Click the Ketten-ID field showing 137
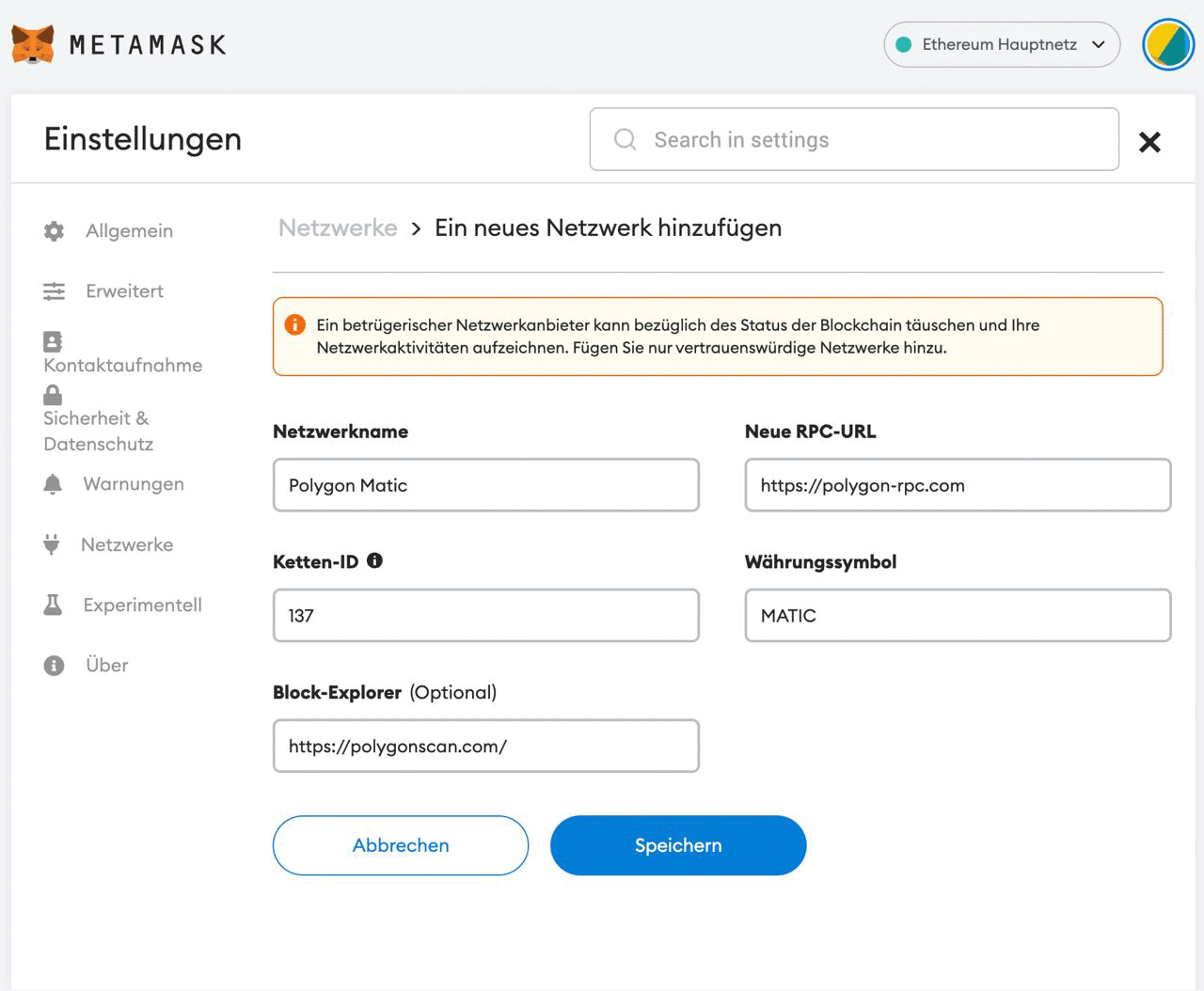This screenshot has width=1204, height=991. 486,616
